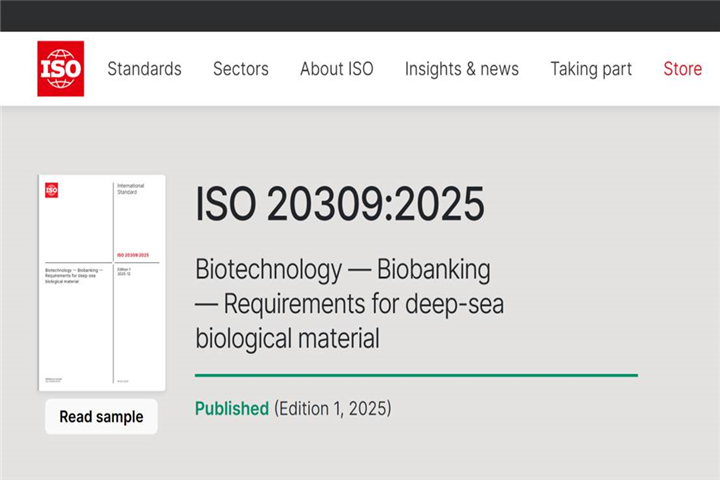720x480 pixels.
Task: Click the dark bar at page top
Action: [360, 15]
